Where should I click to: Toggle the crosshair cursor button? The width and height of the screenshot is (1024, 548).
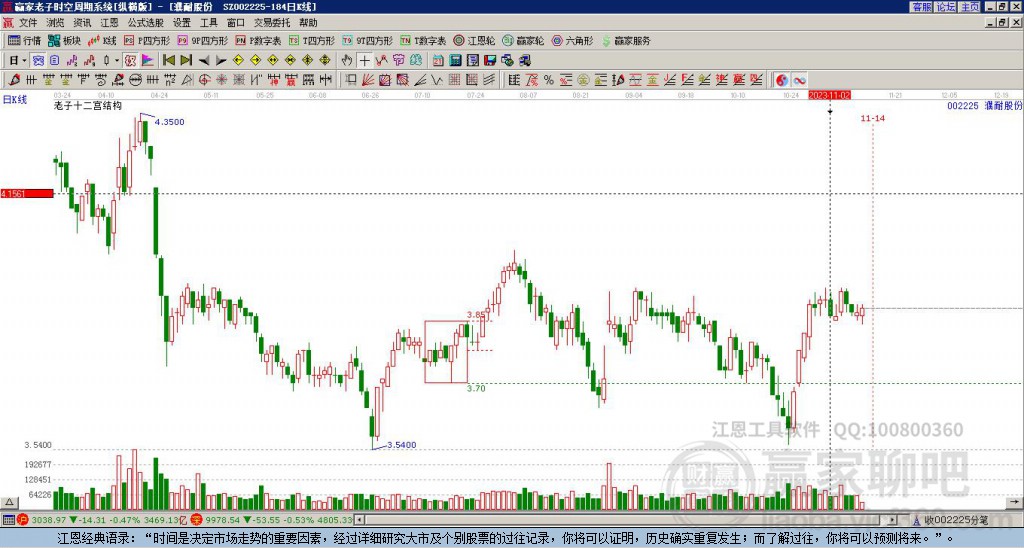point(365,60)
